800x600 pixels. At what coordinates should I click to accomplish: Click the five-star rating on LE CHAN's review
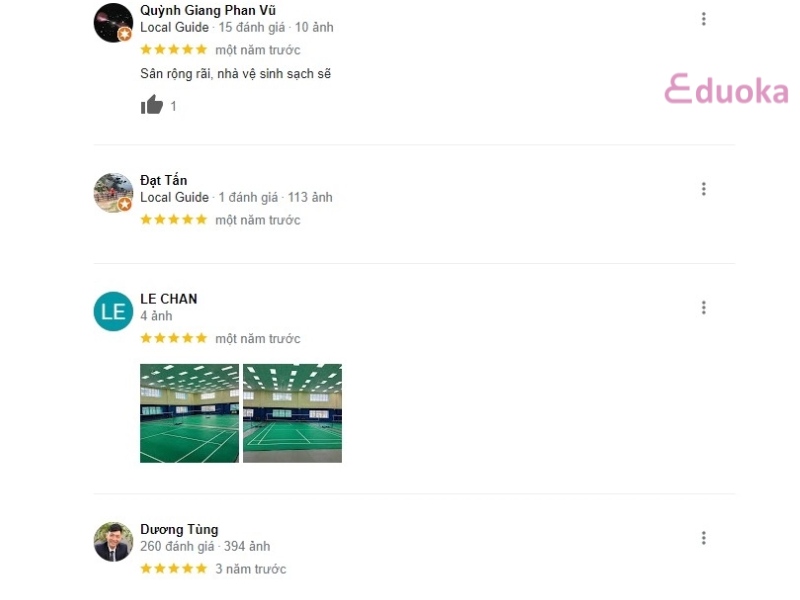coord(173,338)
